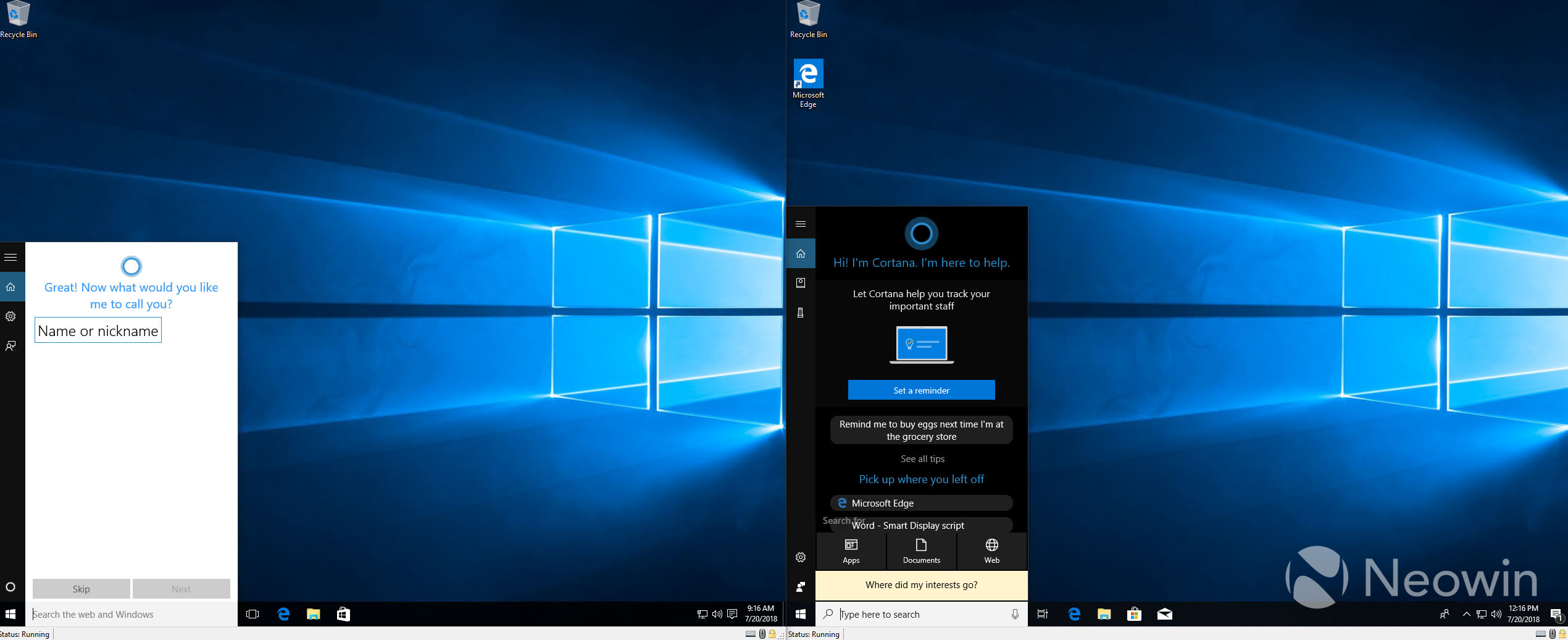This screenshot has width=1568, height=640.
Task: Open the Mail app from the taskbar
Action: [1164, 614]
